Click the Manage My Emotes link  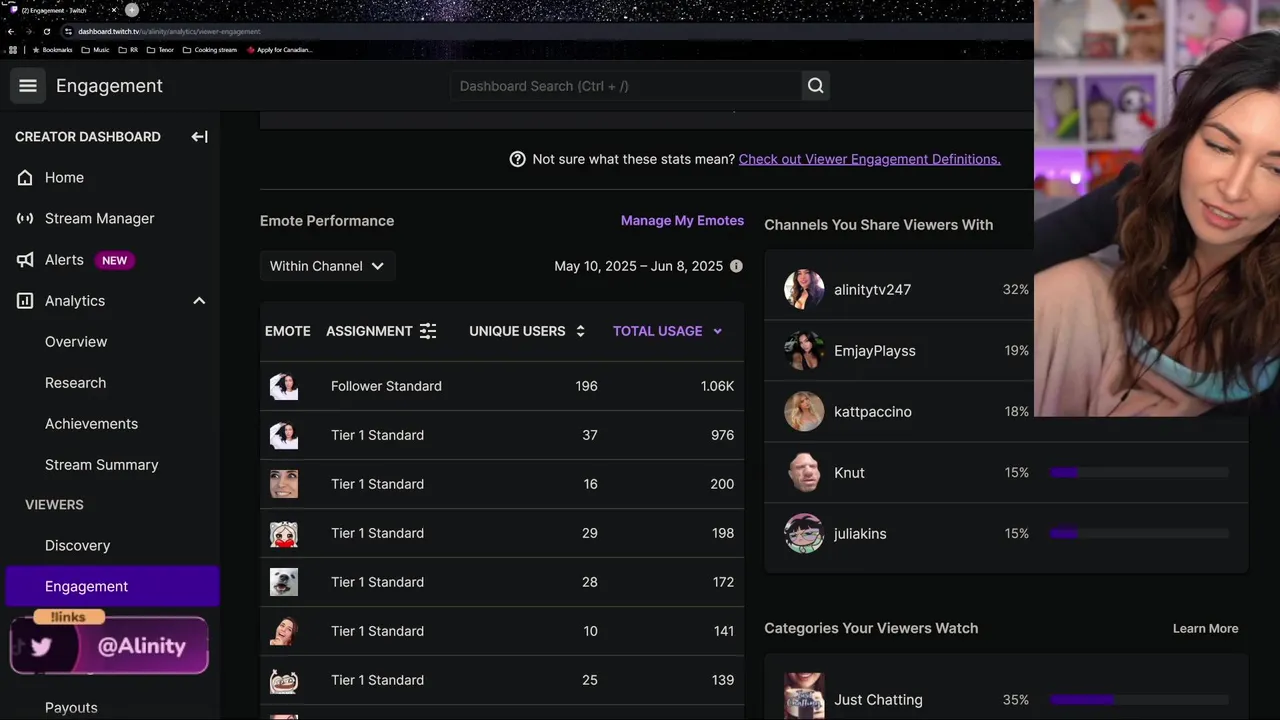click(x=682, y=221)
